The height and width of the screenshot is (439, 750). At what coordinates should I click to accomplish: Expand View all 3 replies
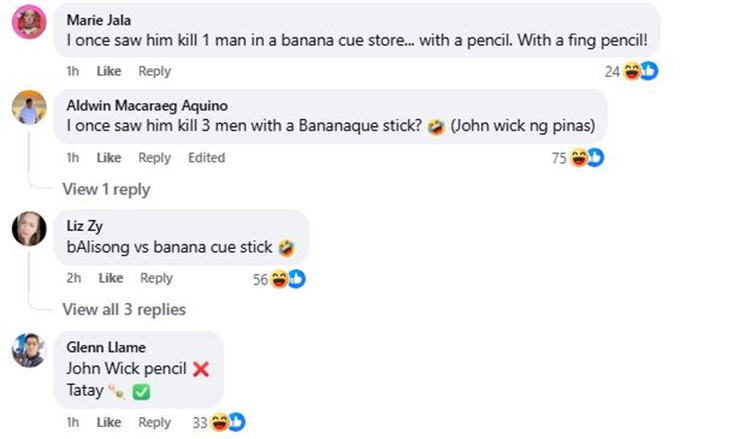pyautogui.click(x=124, y=309)
